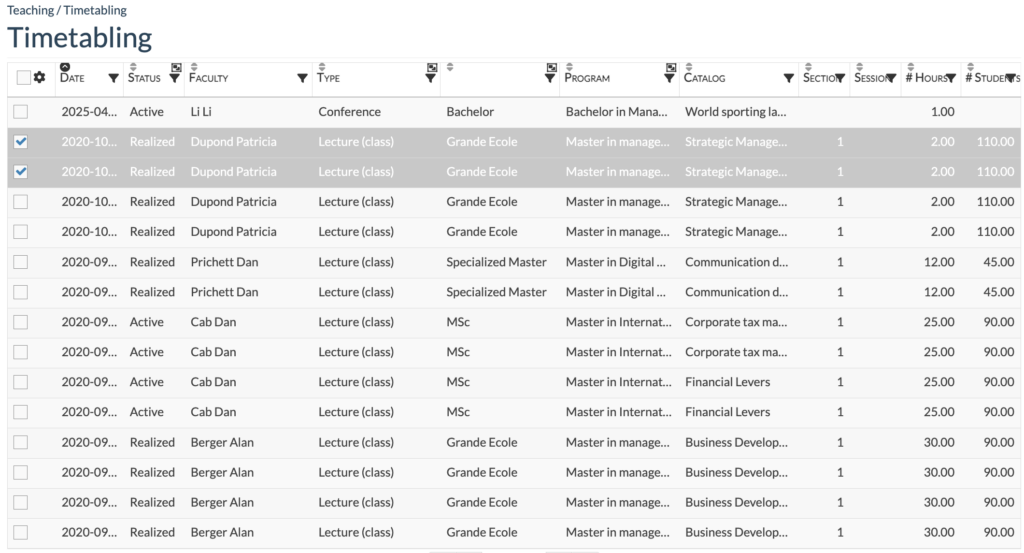Click the Program column filter funnel
This screenshot has height=553, width=1024.
(670, 78)
